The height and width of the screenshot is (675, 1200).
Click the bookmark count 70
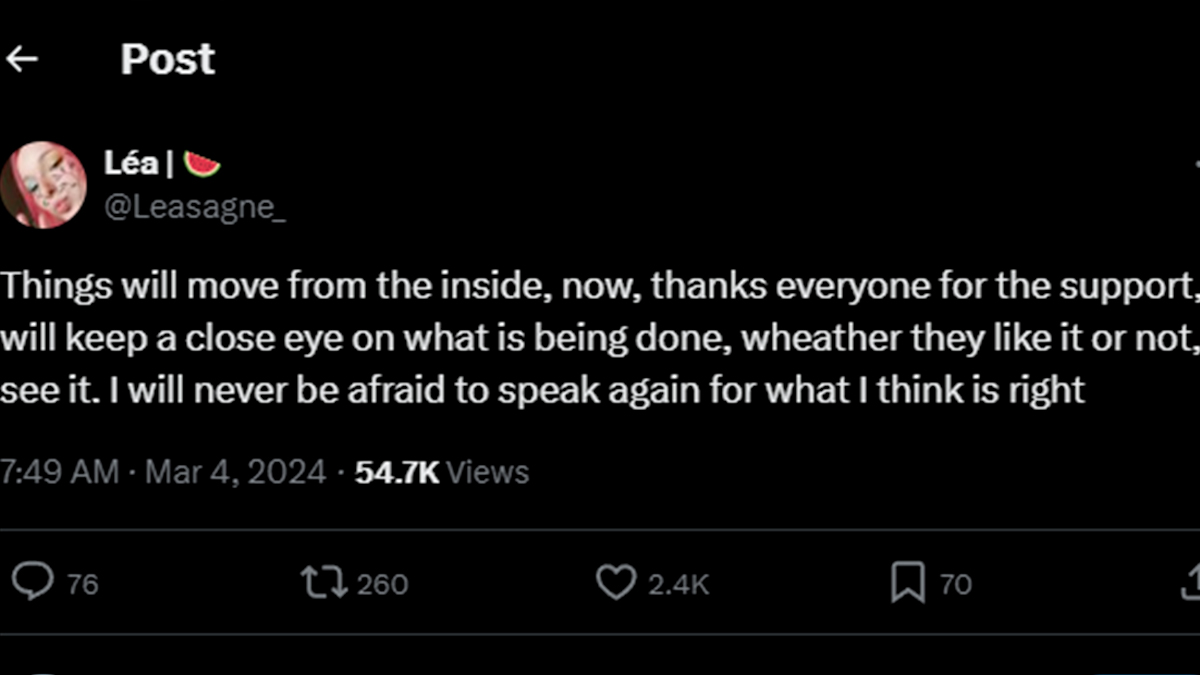tap(956, 584)
